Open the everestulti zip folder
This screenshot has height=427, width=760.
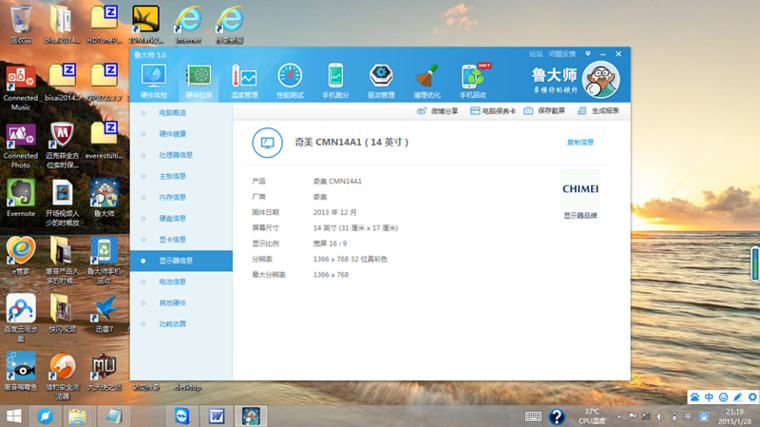coord(104,141)
